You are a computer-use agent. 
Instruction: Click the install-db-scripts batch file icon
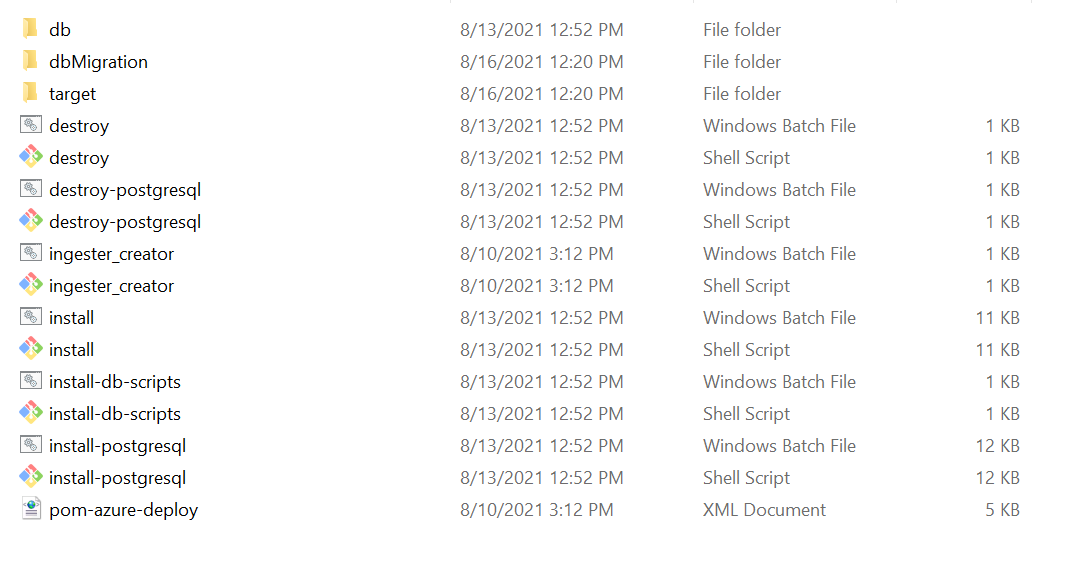pos(31,381)
